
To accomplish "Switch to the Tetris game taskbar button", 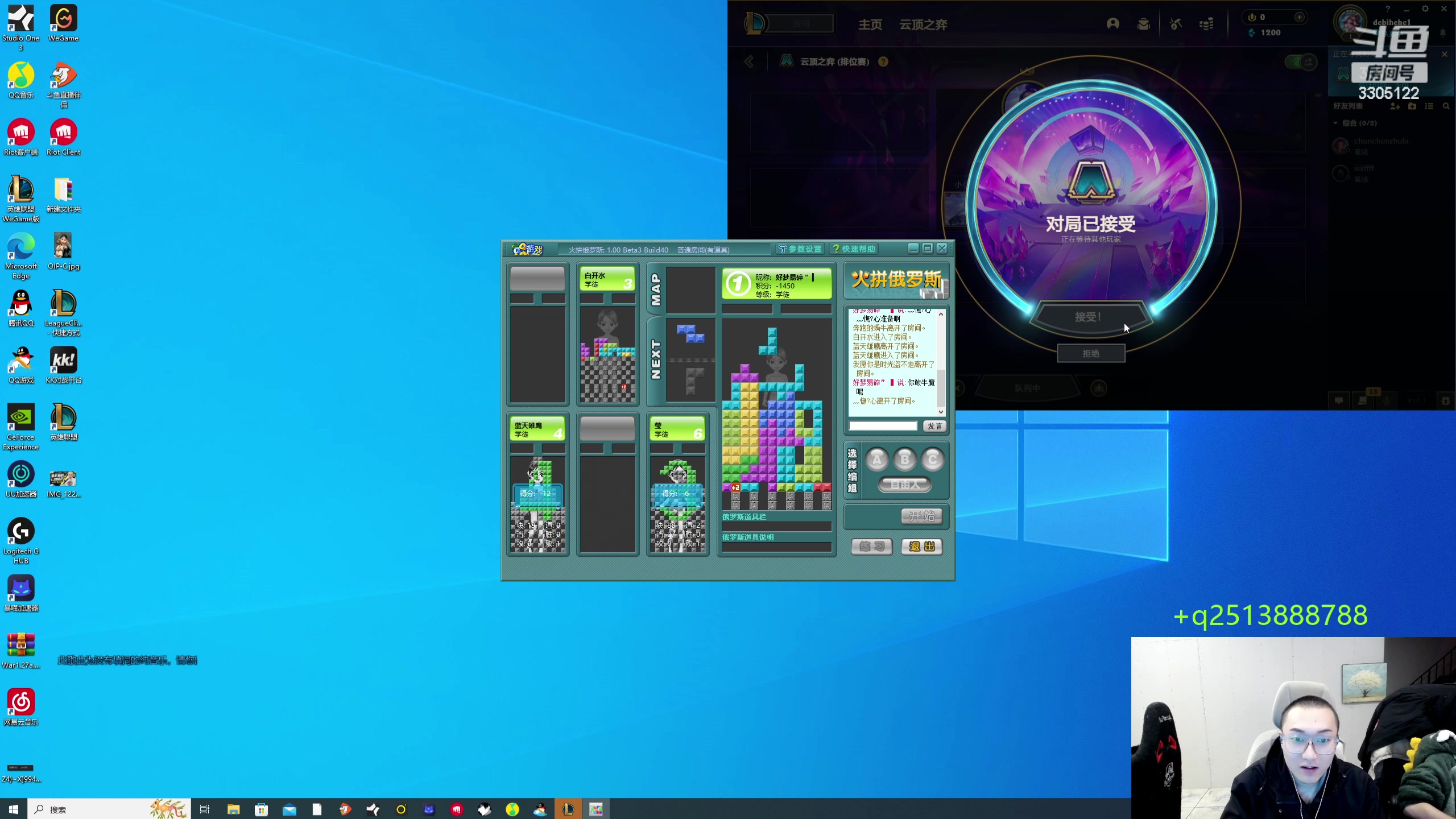I will (595, 809).
